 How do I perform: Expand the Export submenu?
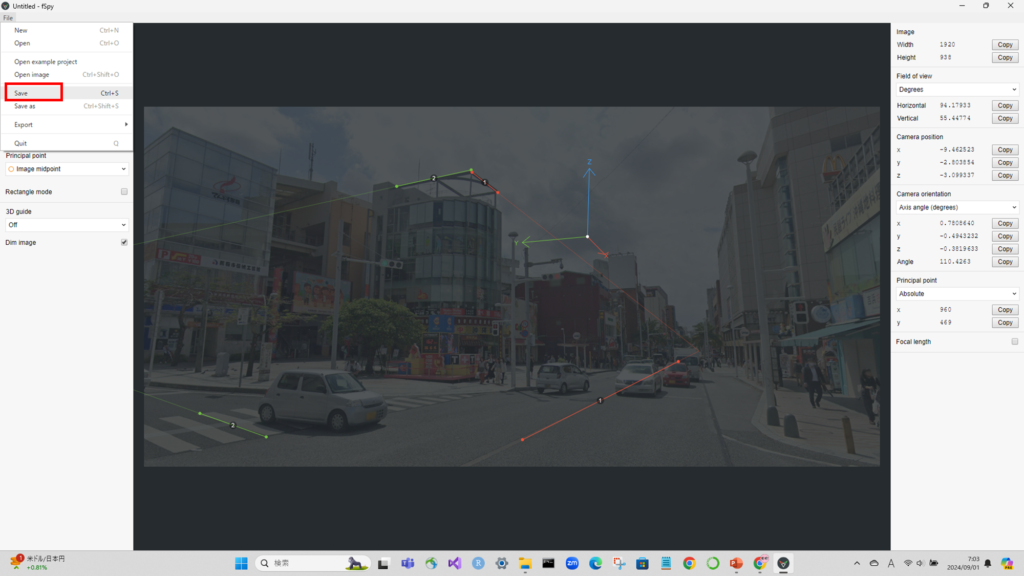click(x=66, y=125)
